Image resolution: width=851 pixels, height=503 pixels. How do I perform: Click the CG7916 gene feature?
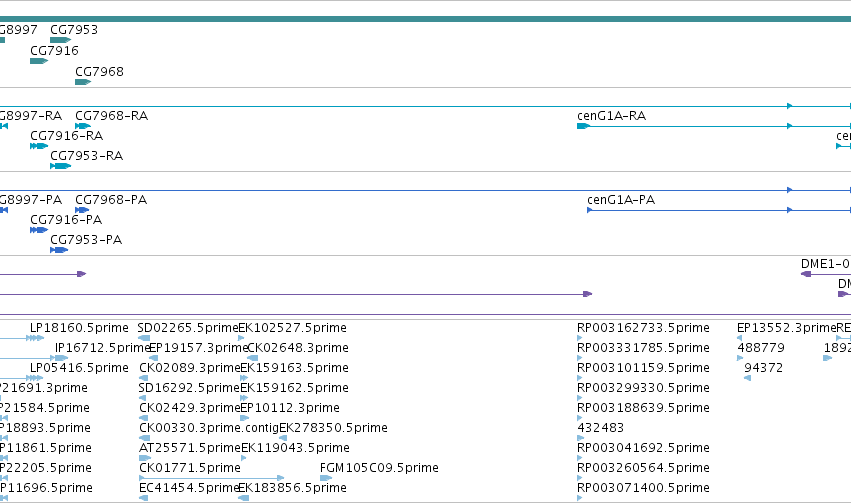coord(39,61)
